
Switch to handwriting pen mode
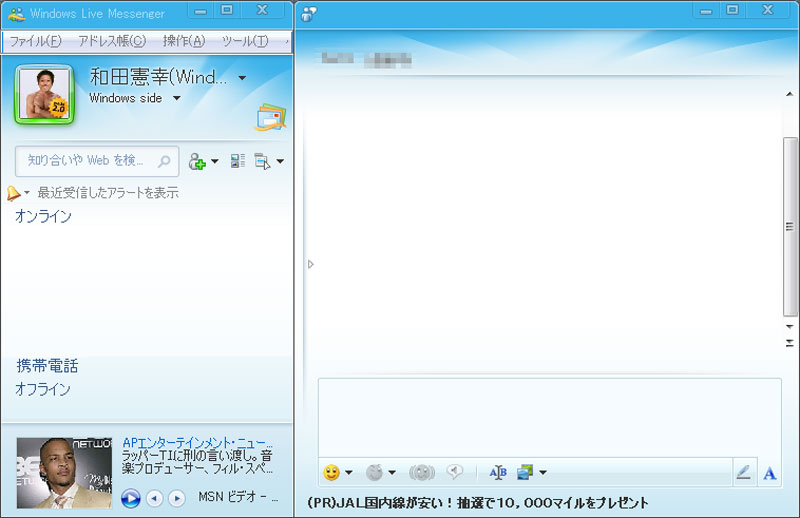click(x=743, y=473)
